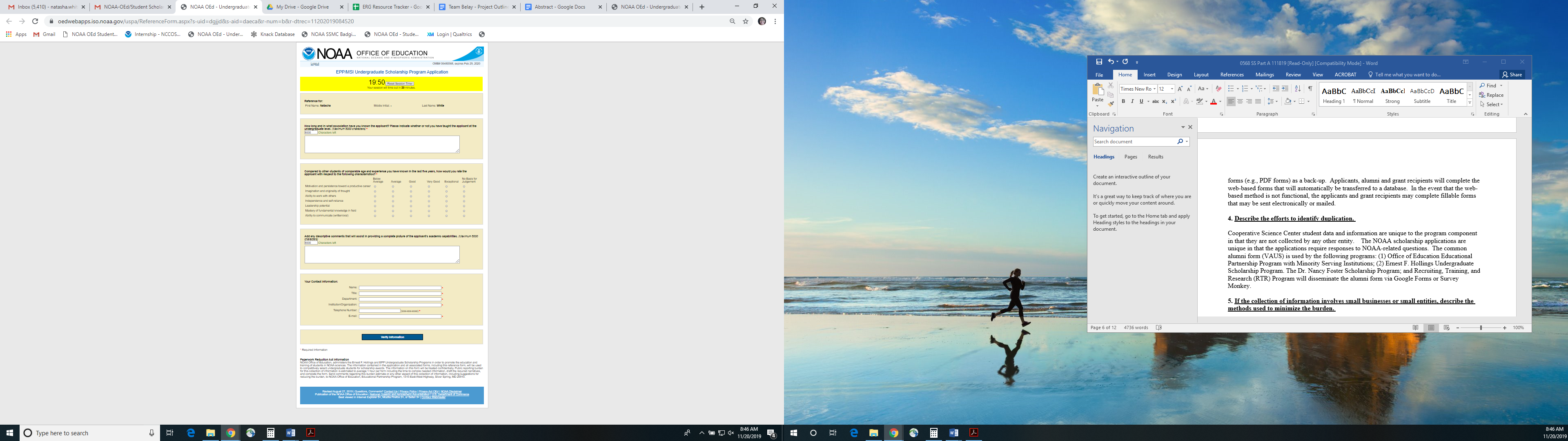
Task: Open the font size dropdown showing 12
Action: pyautogui.click(x=1172, y=89)
